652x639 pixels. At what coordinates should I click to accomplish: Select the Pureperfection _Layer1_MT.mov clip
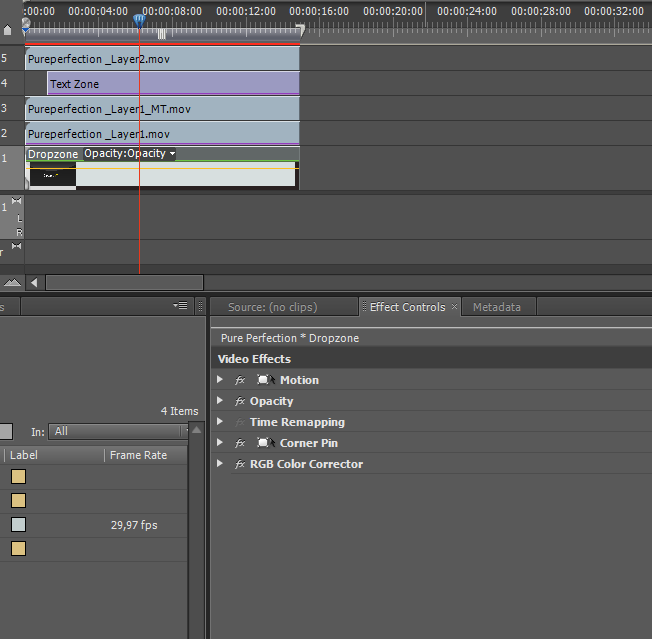click(162, 109)
